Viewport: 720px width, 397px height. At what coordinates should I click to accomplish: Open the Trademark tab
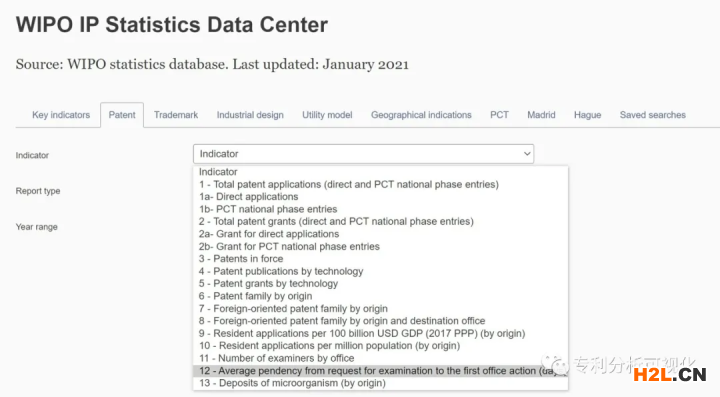pos(176,115)
